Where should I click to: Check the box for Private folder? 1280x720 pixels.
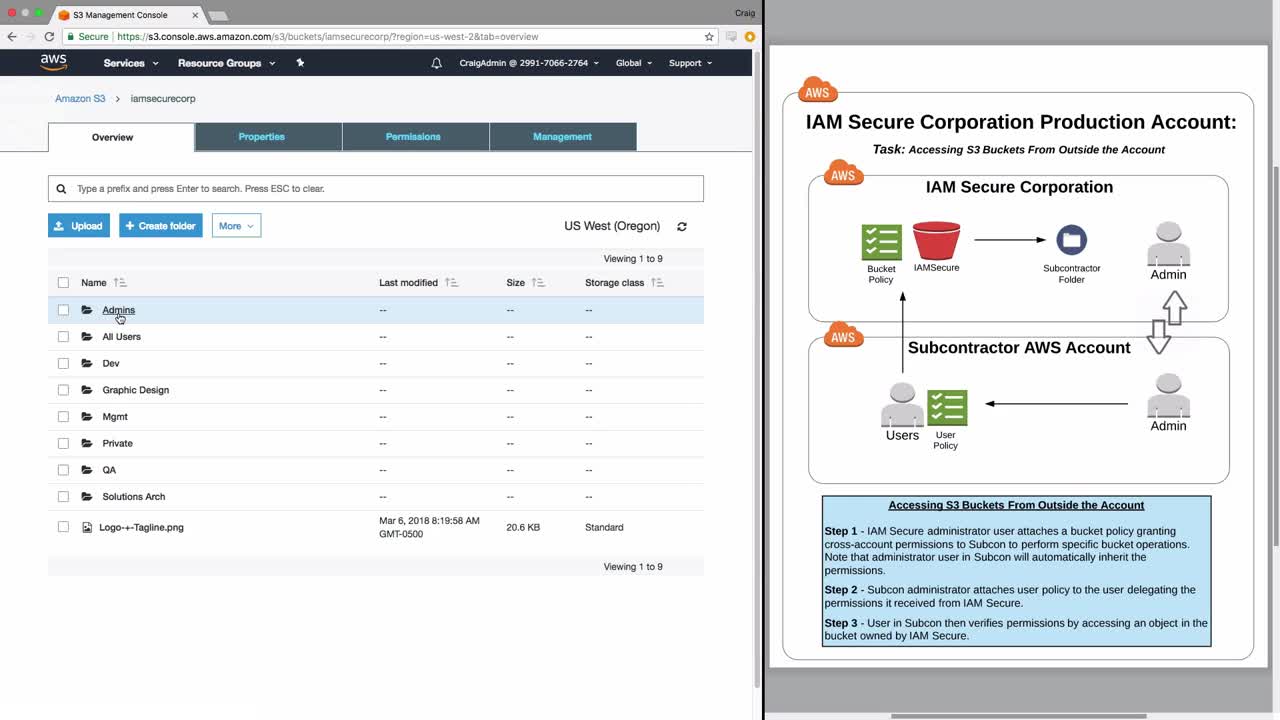click(64, 443)
